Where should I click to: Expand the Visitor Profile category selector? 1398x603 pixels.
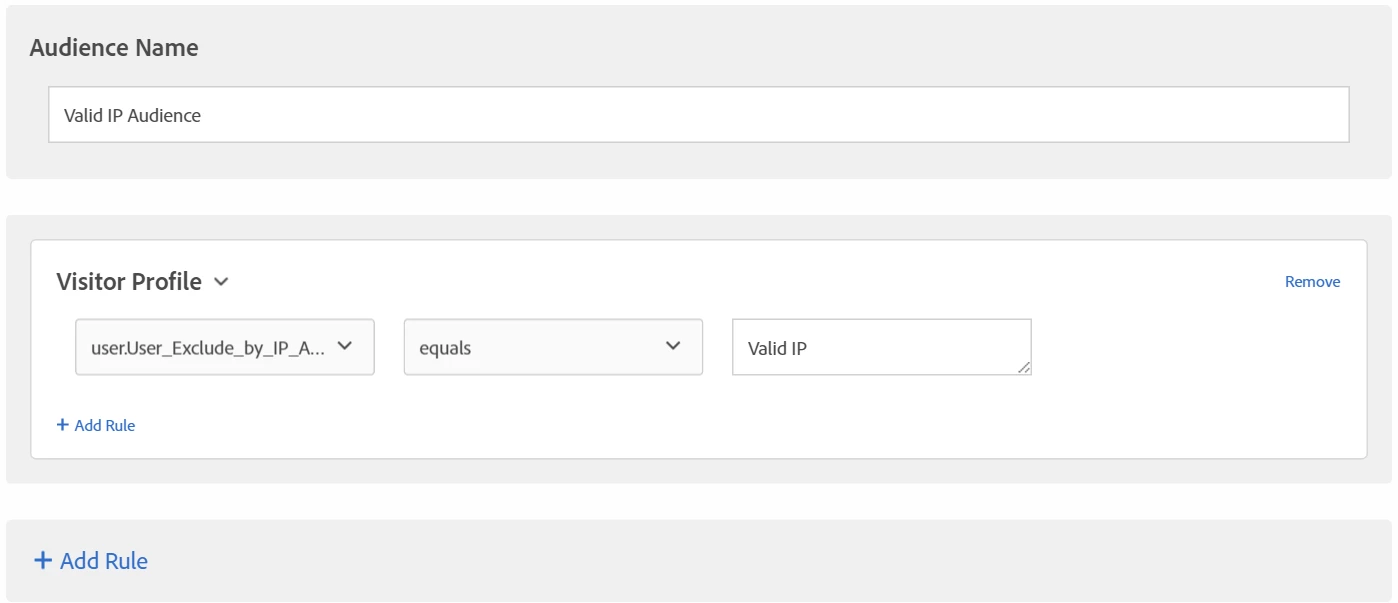click(x=143, y=282)
